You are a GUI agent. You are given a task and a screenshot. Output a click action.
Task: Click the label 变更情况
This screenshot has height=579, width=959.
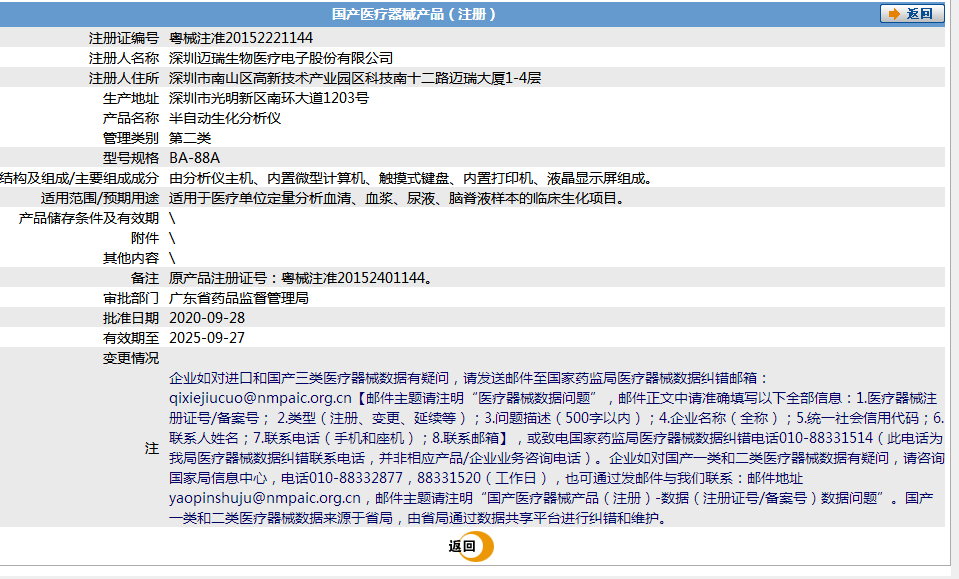131,358
